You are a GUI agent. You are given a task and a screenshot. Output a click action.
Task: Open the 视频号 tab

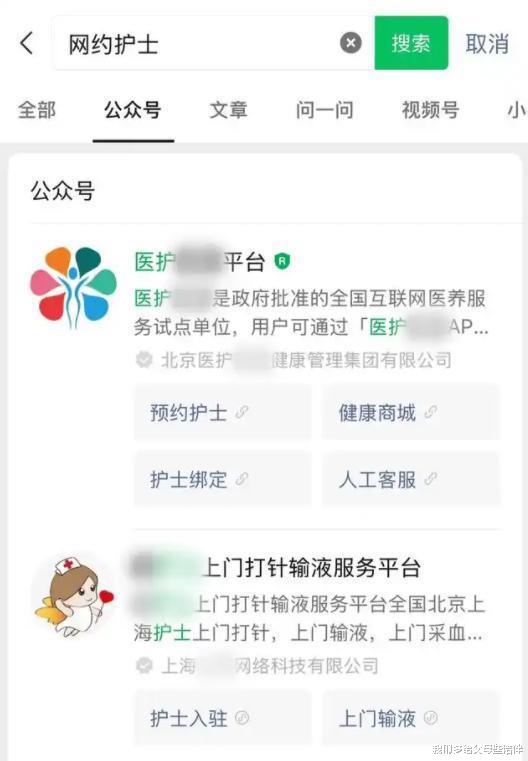click(430, 110)
